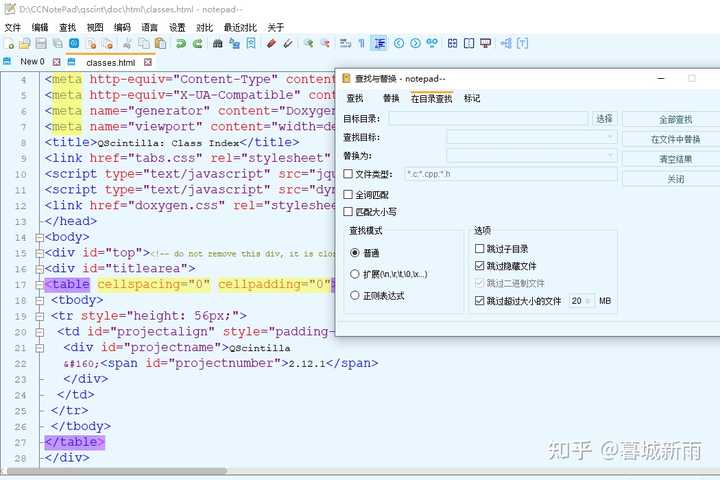
Task: Save file with the floppy disk icon
Action: pyautogui.click(x=41, y=44)
